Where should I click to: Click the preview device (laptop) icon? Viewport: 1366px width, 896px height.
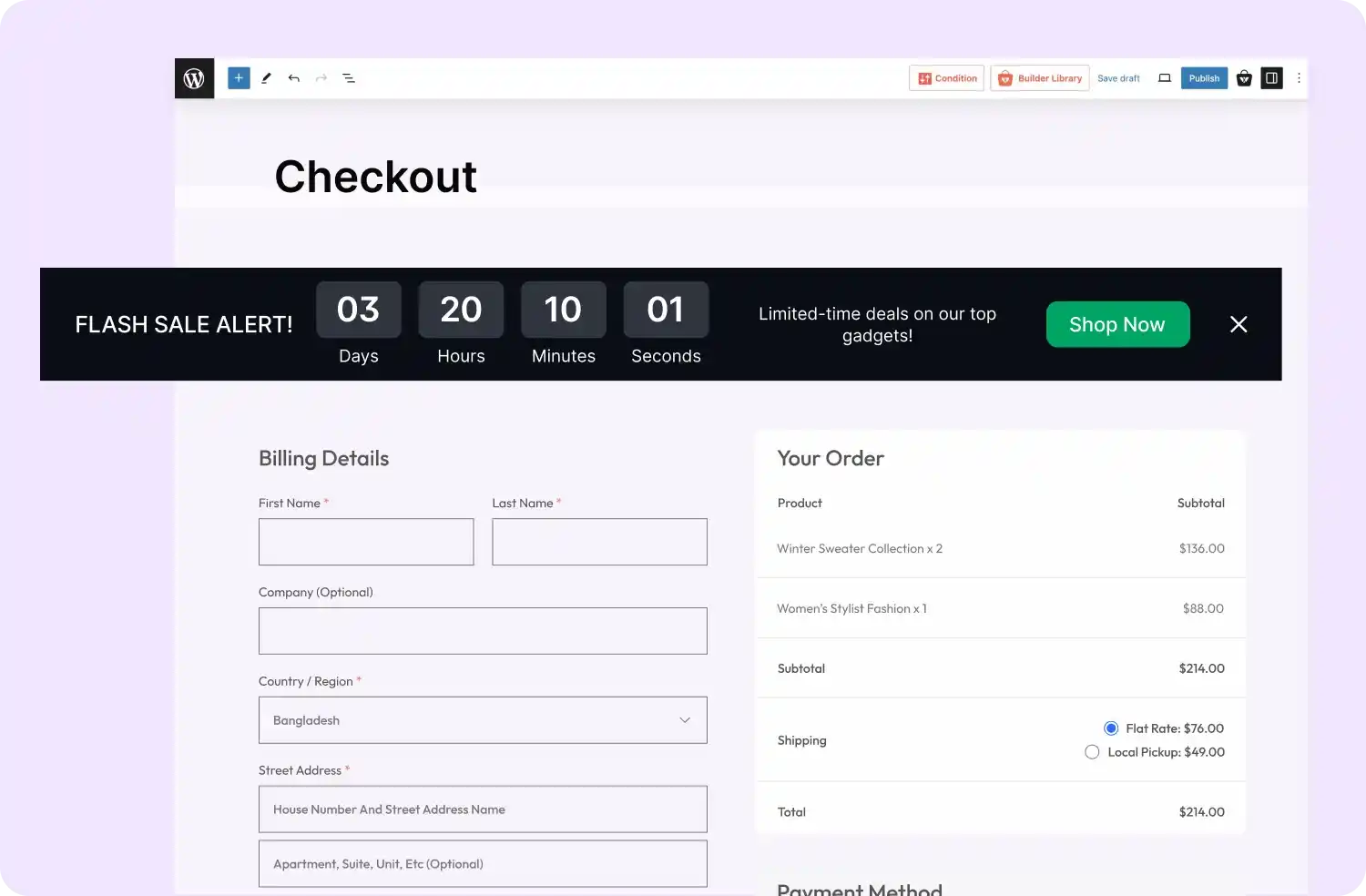click(x=1164, y=78)
